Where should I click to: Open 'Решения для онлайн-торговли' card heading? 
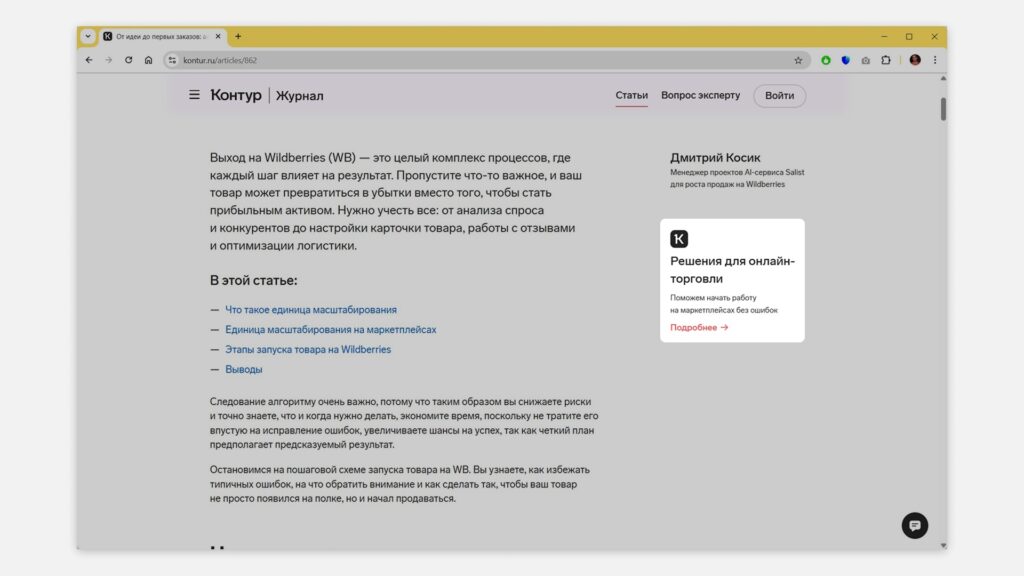click(732, 270)
